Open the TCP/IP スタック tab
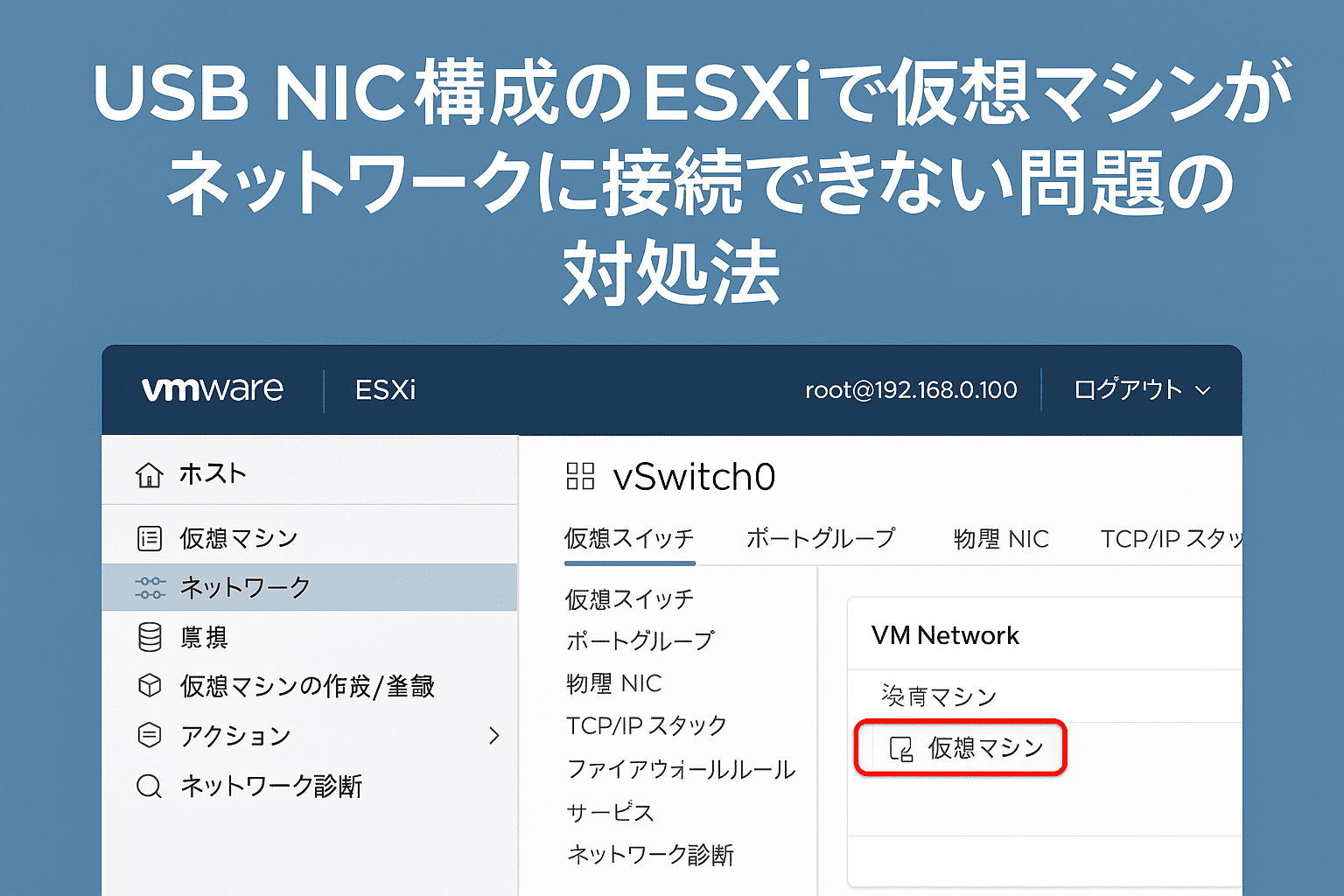1344x896 pixels. pyautogui.click(x=1171, y=539)
